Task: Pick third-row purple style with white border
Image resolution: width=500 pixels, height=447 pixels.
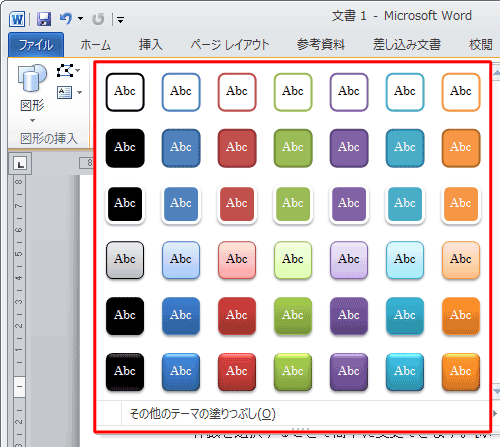Action: (349, 204)
